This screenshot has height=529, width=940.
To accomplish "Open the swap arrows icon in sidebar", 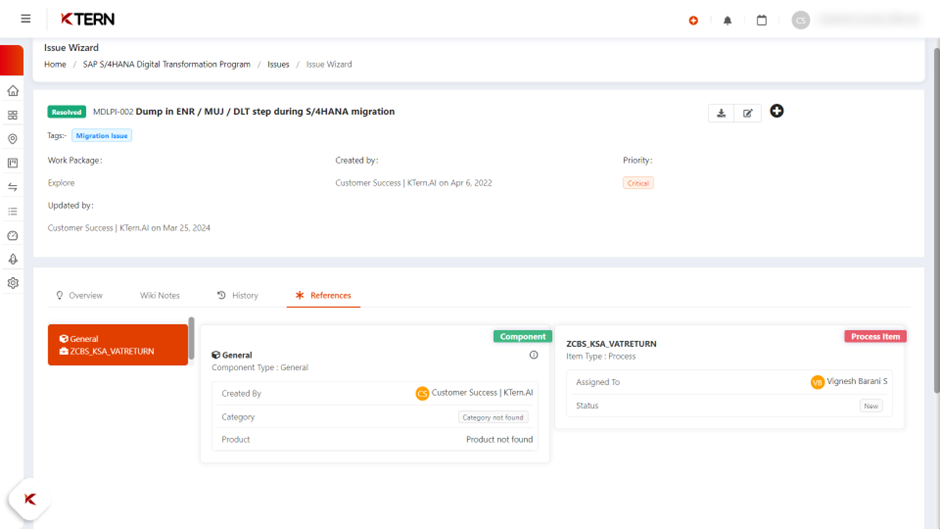I will [13, 187].
